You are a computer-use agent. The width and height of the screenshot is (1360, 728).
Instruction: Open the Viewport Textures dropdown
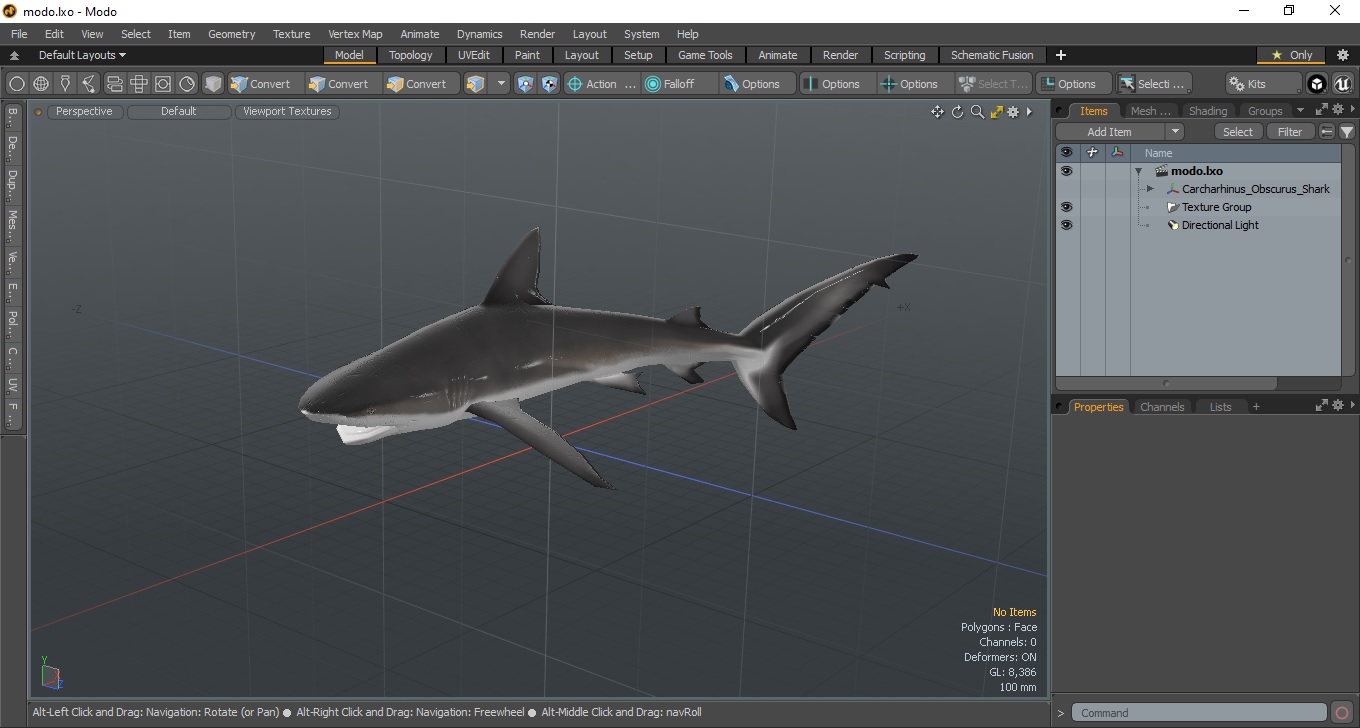pos(287,112)
